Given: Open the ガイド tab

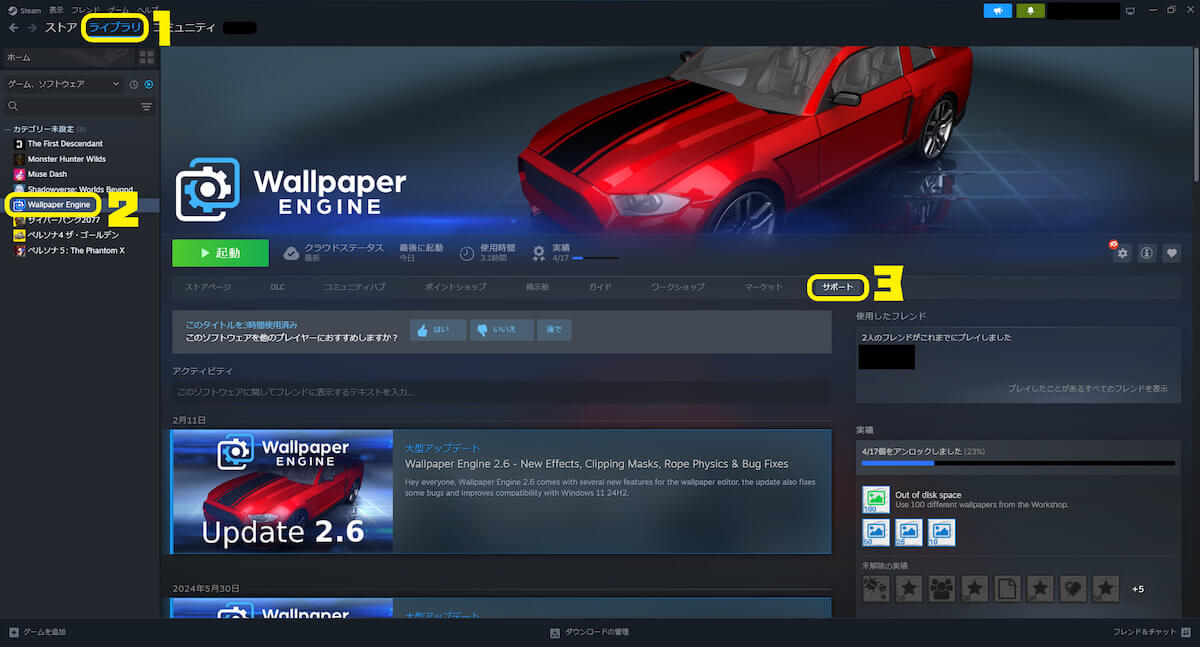Looking at the screenshot, I should 600,287.
